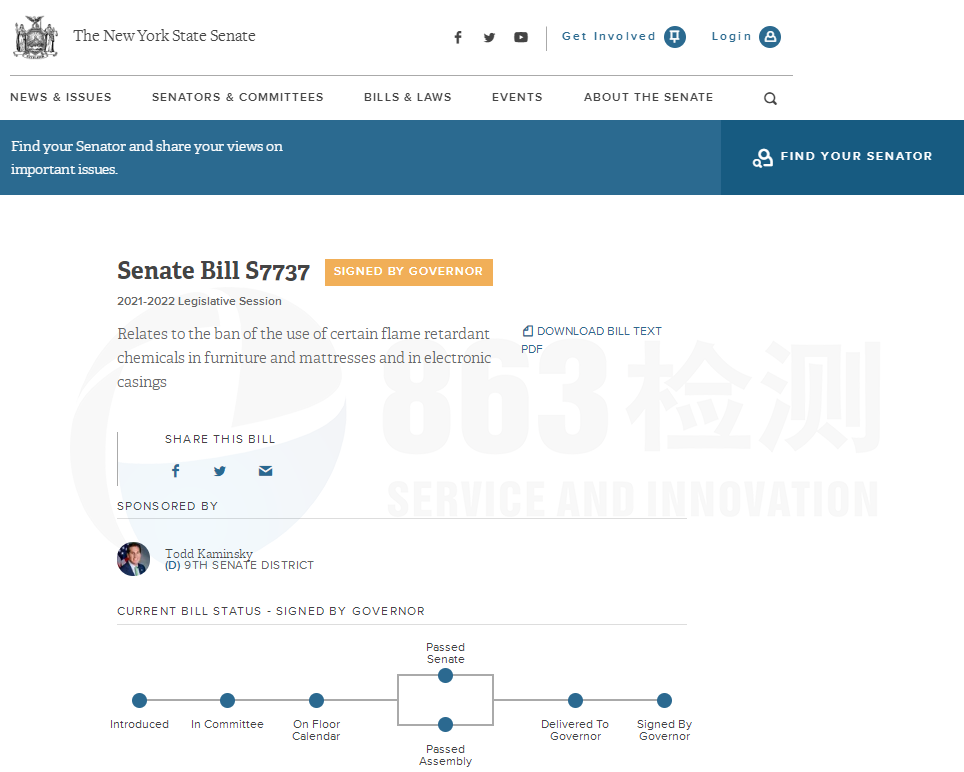964x772 pixels.
Task: Open the Senate's Twitter page in the header
Action: click(489, 37)
